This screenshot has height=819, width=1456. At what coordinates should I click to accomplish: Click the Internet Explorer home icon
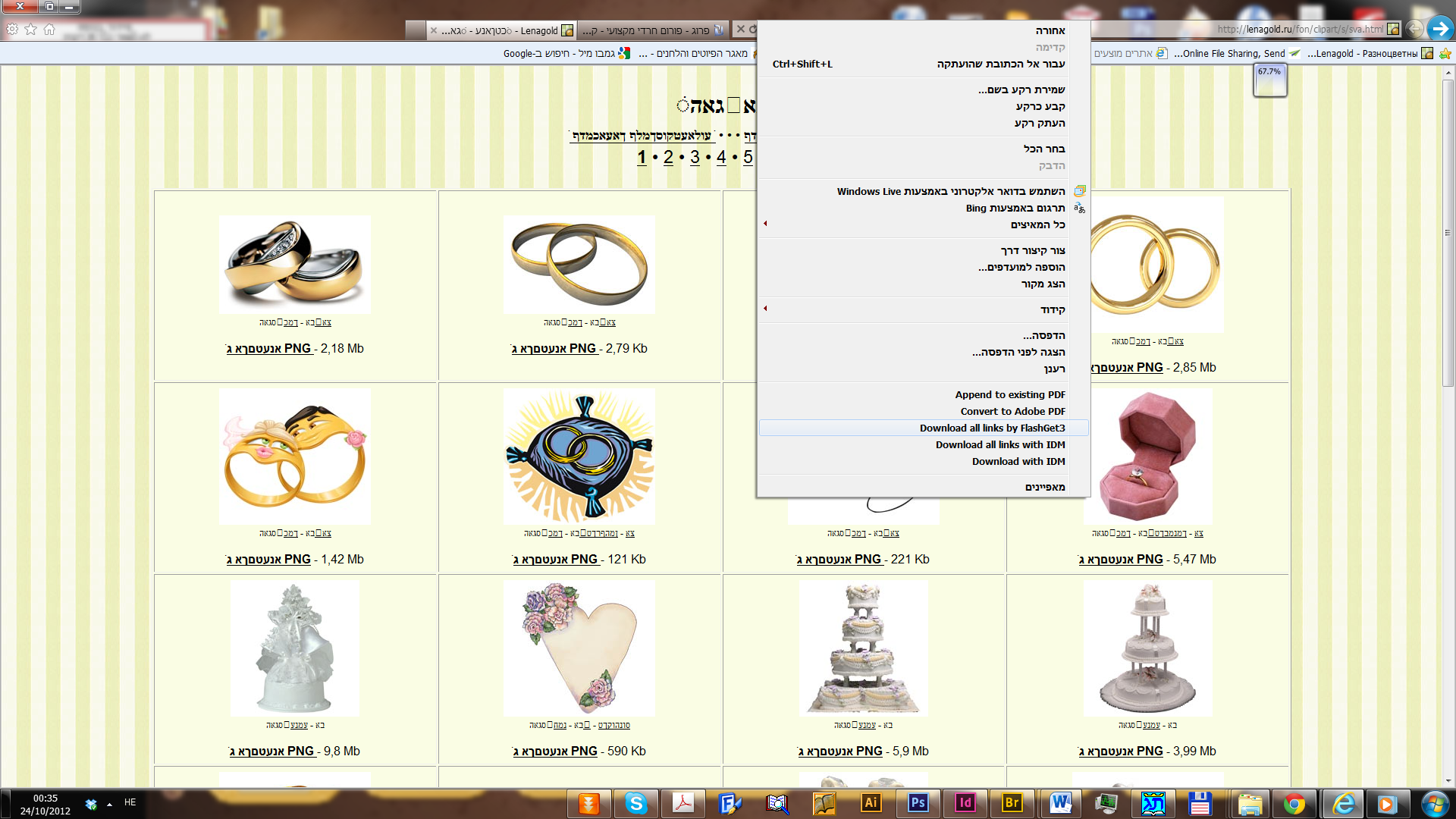tap(49, 30)
